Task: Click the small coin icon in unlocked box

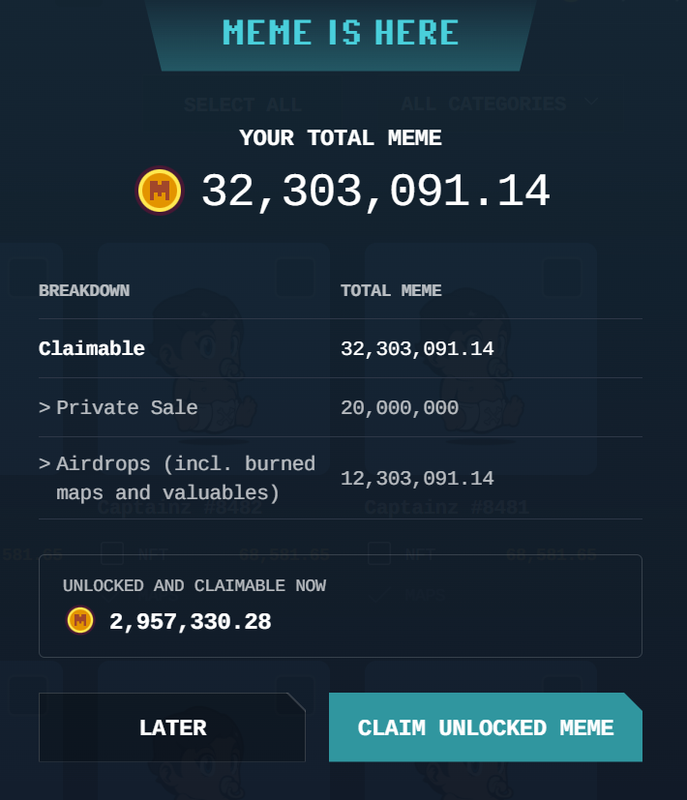Action: pos(80,621)
